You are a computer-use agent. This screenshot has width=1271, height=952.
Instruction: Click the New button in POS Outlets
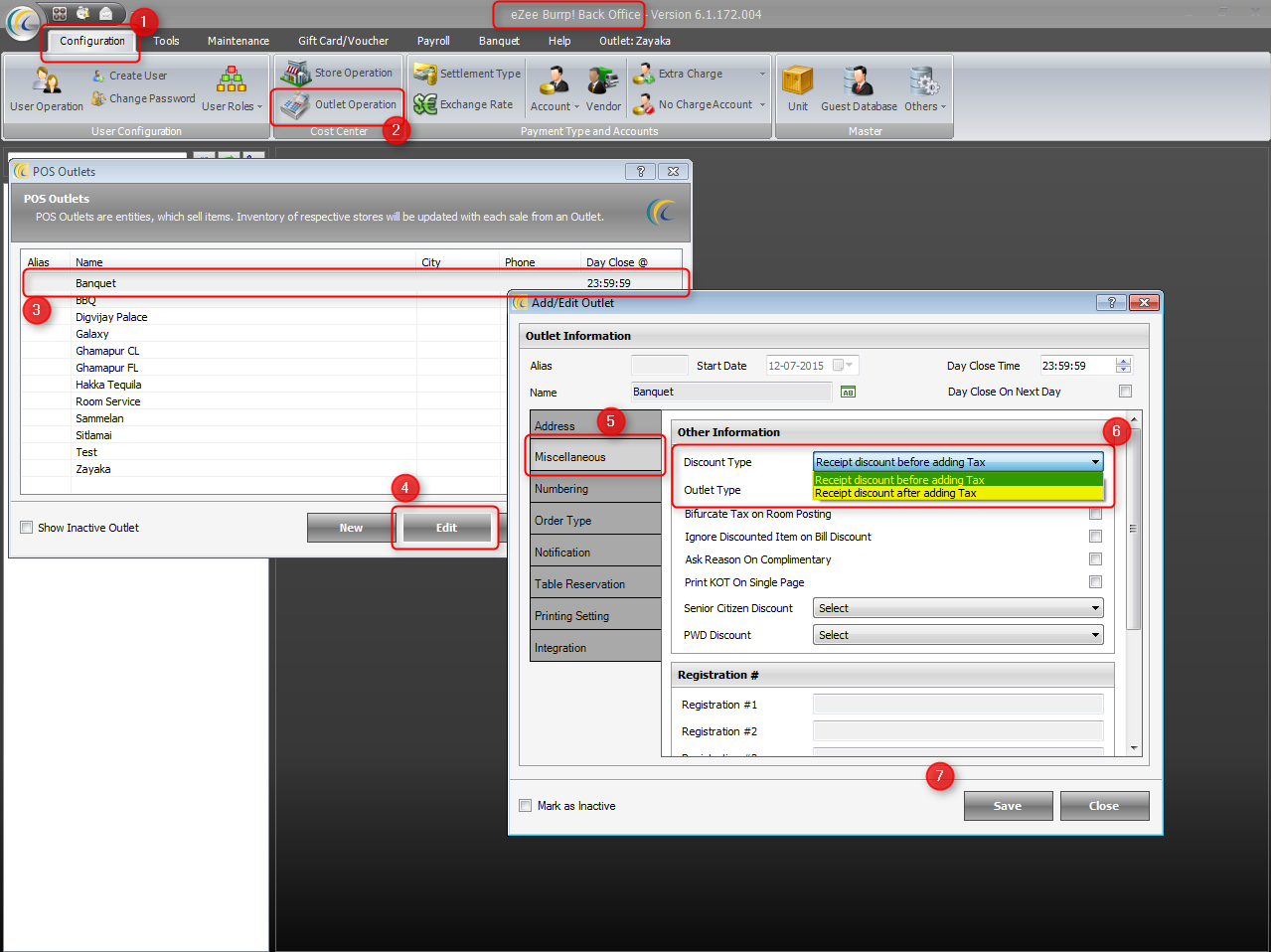coord(351,528)
